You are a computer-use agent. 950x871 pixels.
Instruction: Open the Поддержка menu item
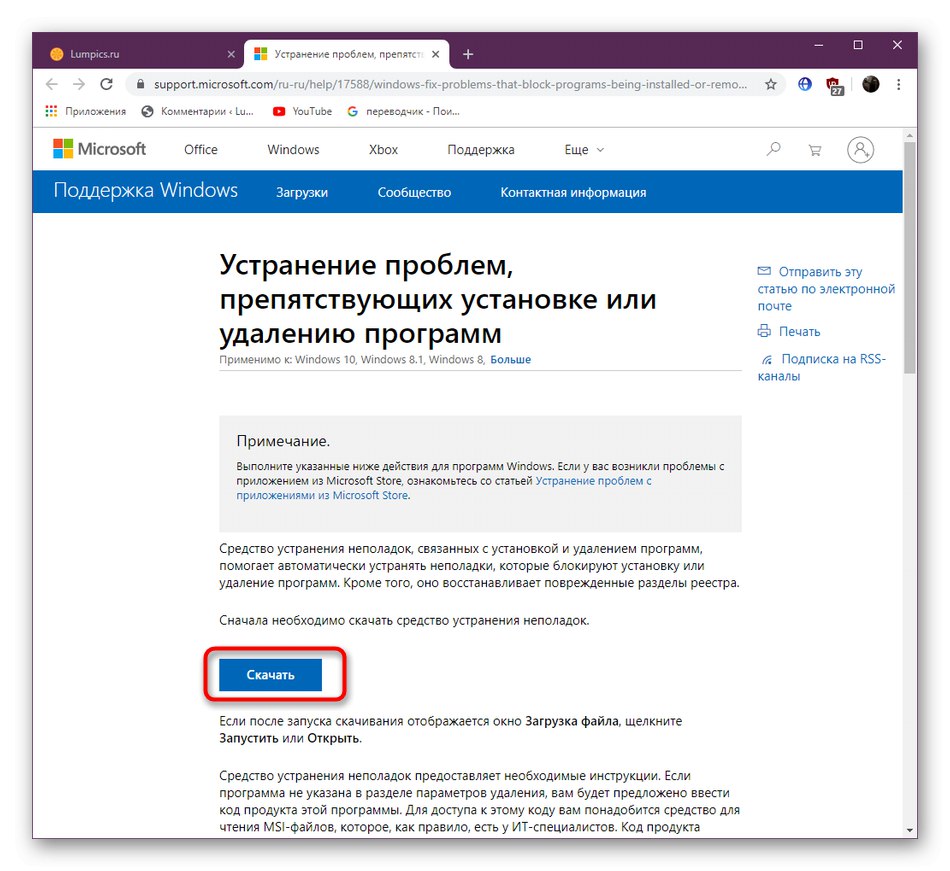click(x=481, y=150)
